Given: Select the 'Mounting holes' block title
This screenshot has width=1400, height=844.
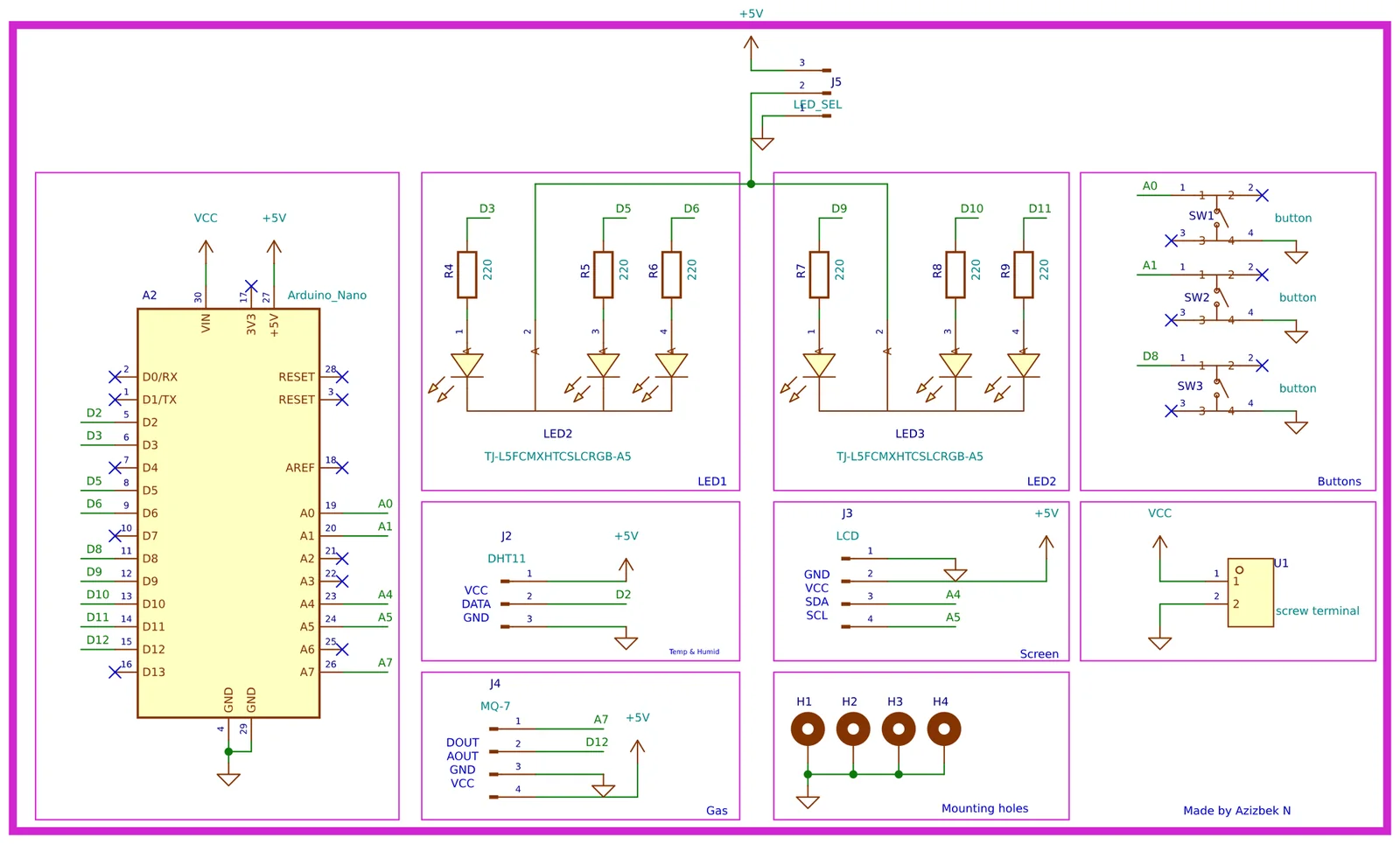Looking at the screenshot, I should (985, 808).
